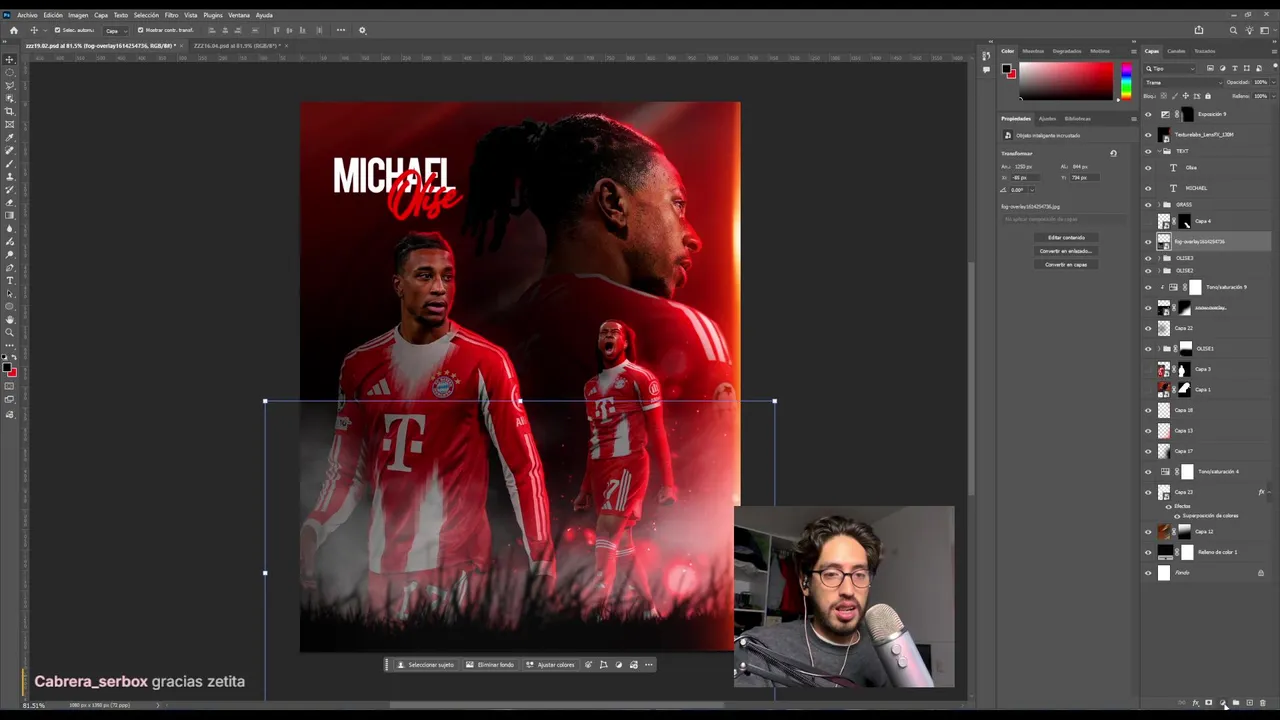
Task: Click the Share icon at top right
Action: (1199, 30)
